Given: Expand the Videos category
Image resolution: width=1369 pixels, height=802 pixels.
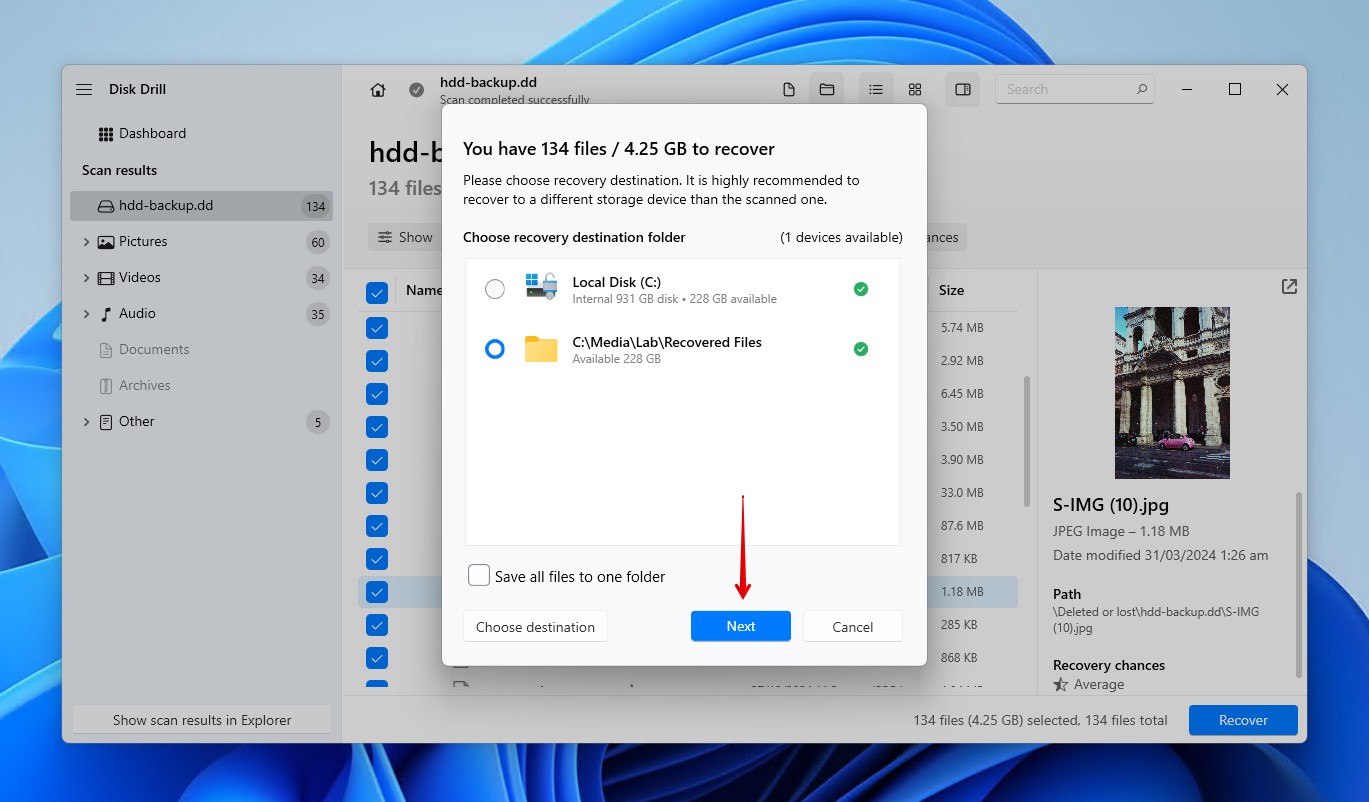Looking at the screenshot, I should (x=86, y=277).
